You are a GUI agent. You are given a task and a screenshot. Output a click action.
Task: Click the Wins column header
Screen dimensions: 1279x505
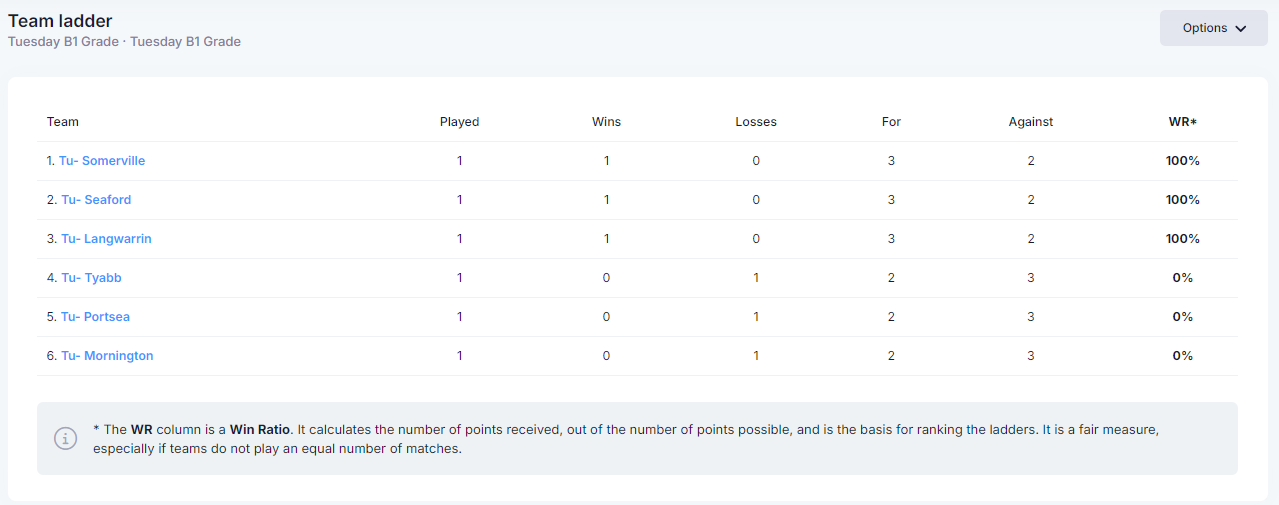(606, 122)
